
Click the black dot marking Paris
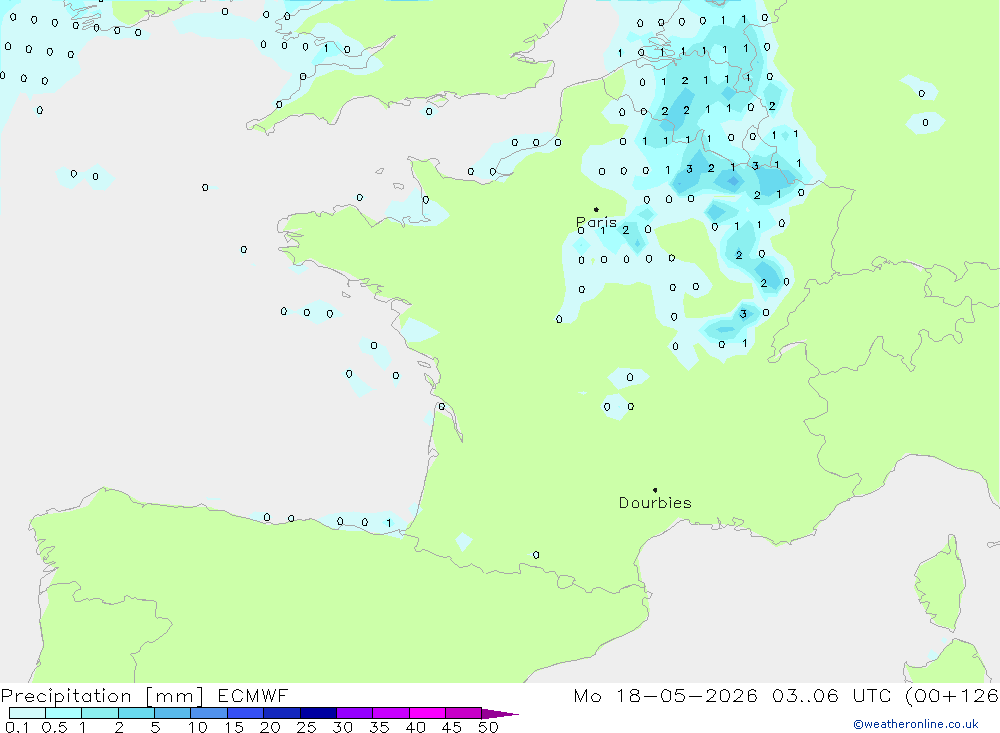[x=596, y=209]
